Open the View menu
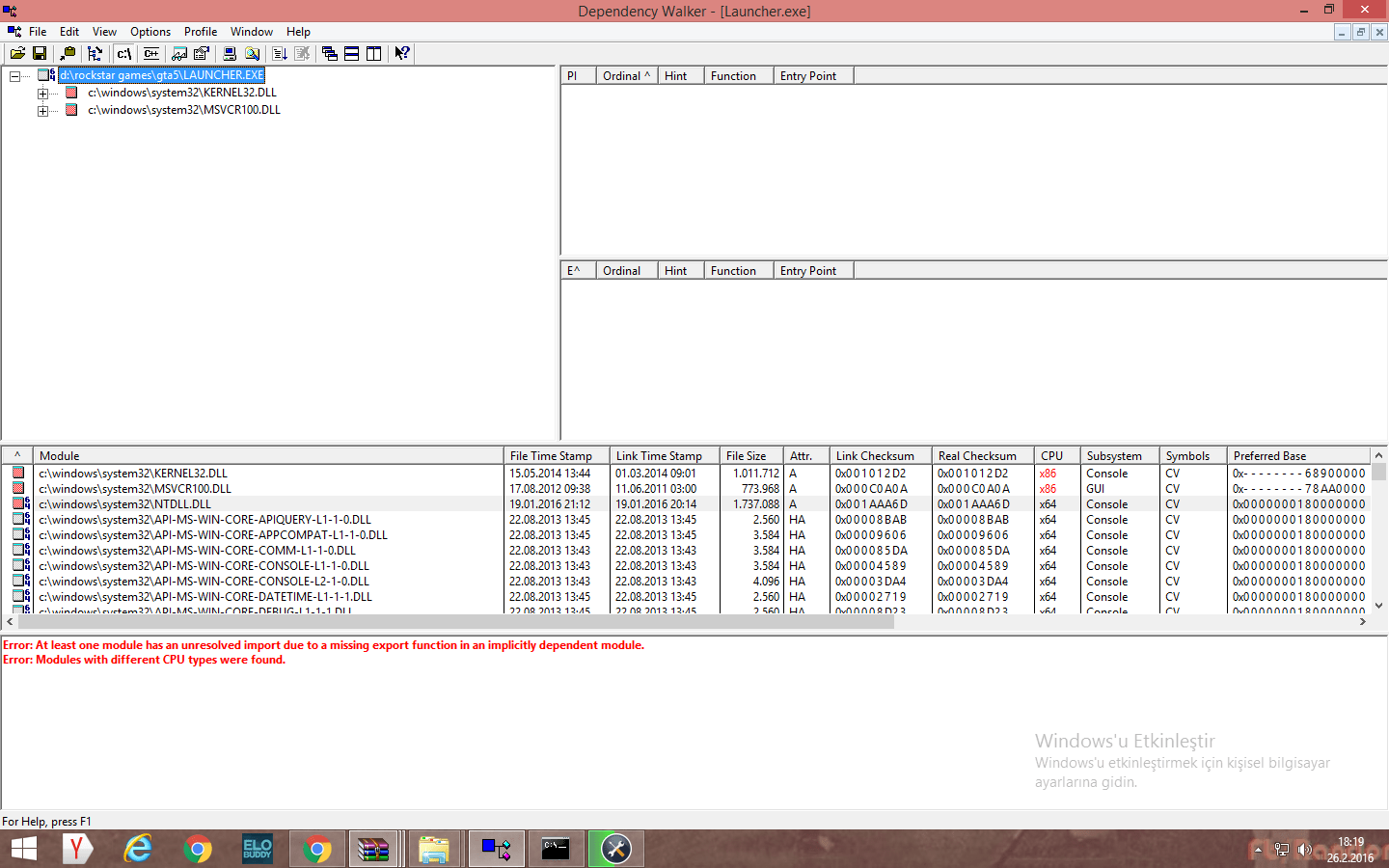 (104, 32)
